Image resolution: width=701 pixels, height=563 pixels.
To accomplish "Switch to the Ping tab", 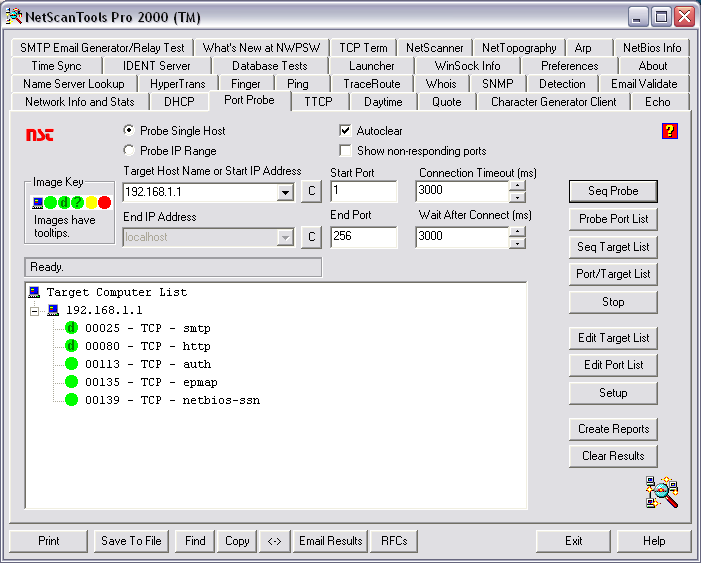I will tap(298, 84).
